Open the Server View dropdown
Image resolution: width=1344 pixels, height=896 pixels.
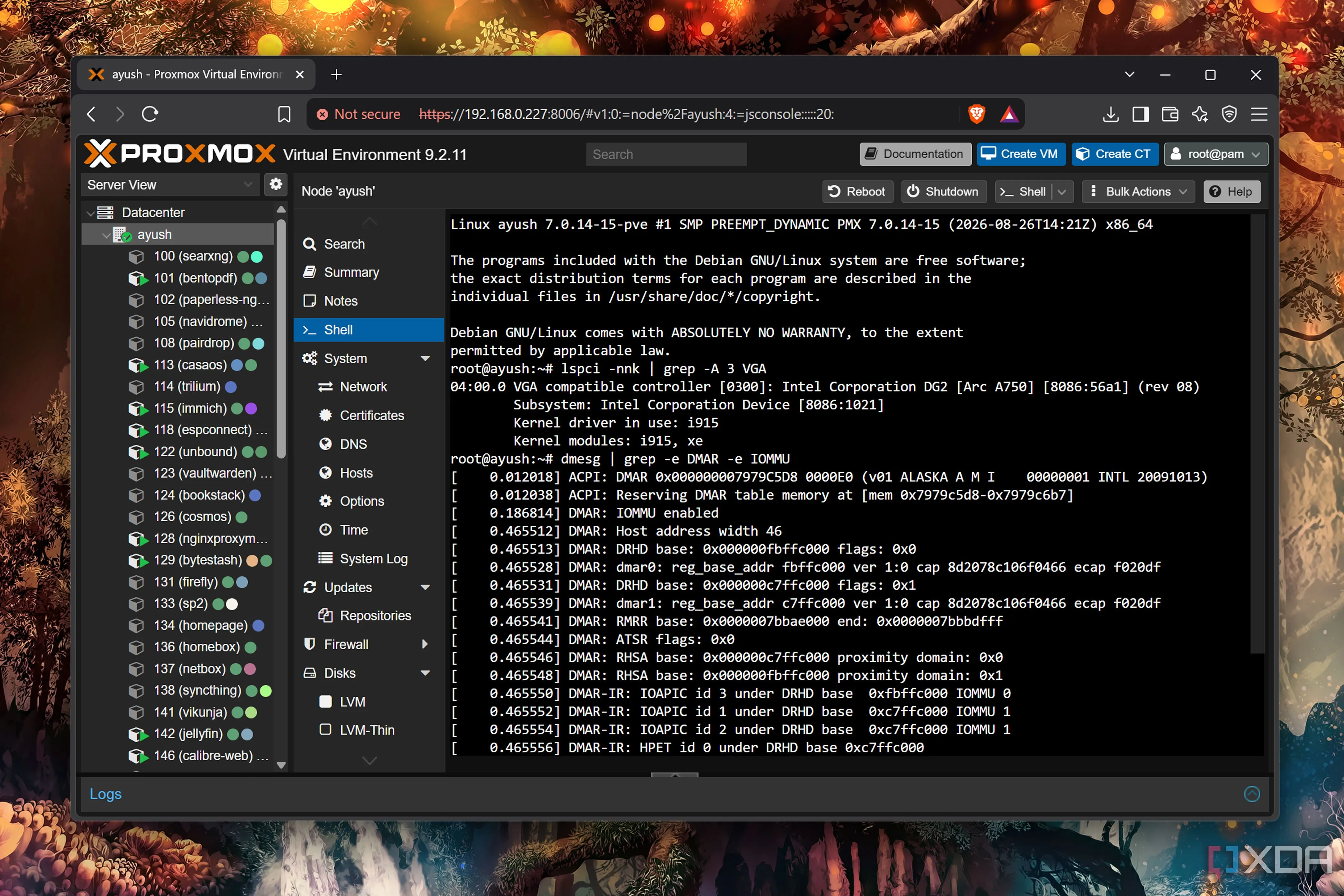tap(170, 184)
